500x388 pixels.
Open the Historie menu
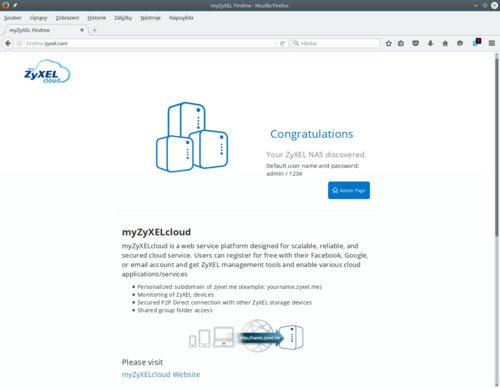pos(97,18)
